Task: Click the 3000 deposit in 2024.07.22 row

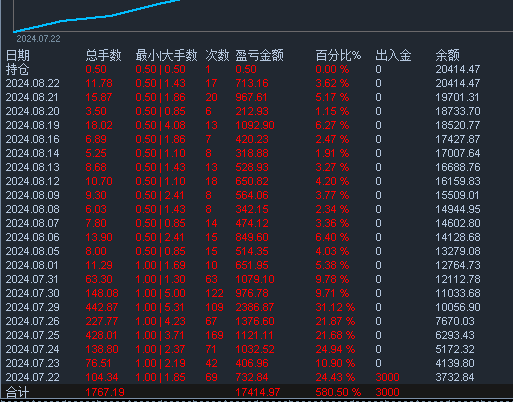Action: pyautogui.click(x=387, y=377)
